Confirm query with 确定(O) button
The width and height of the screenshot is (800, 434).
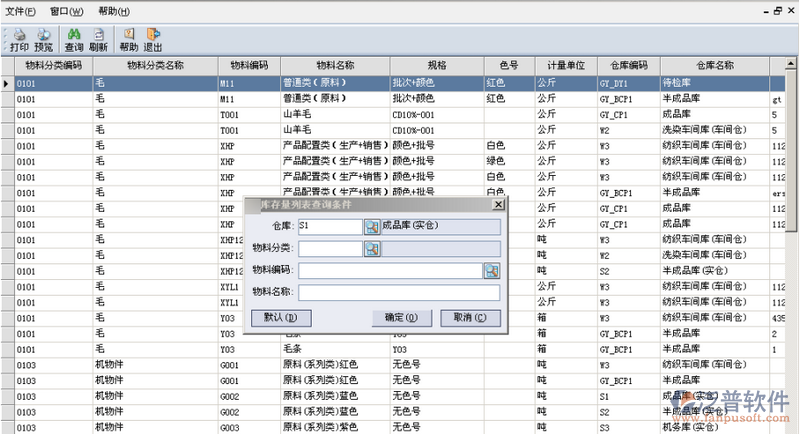(x=401, y=317)
